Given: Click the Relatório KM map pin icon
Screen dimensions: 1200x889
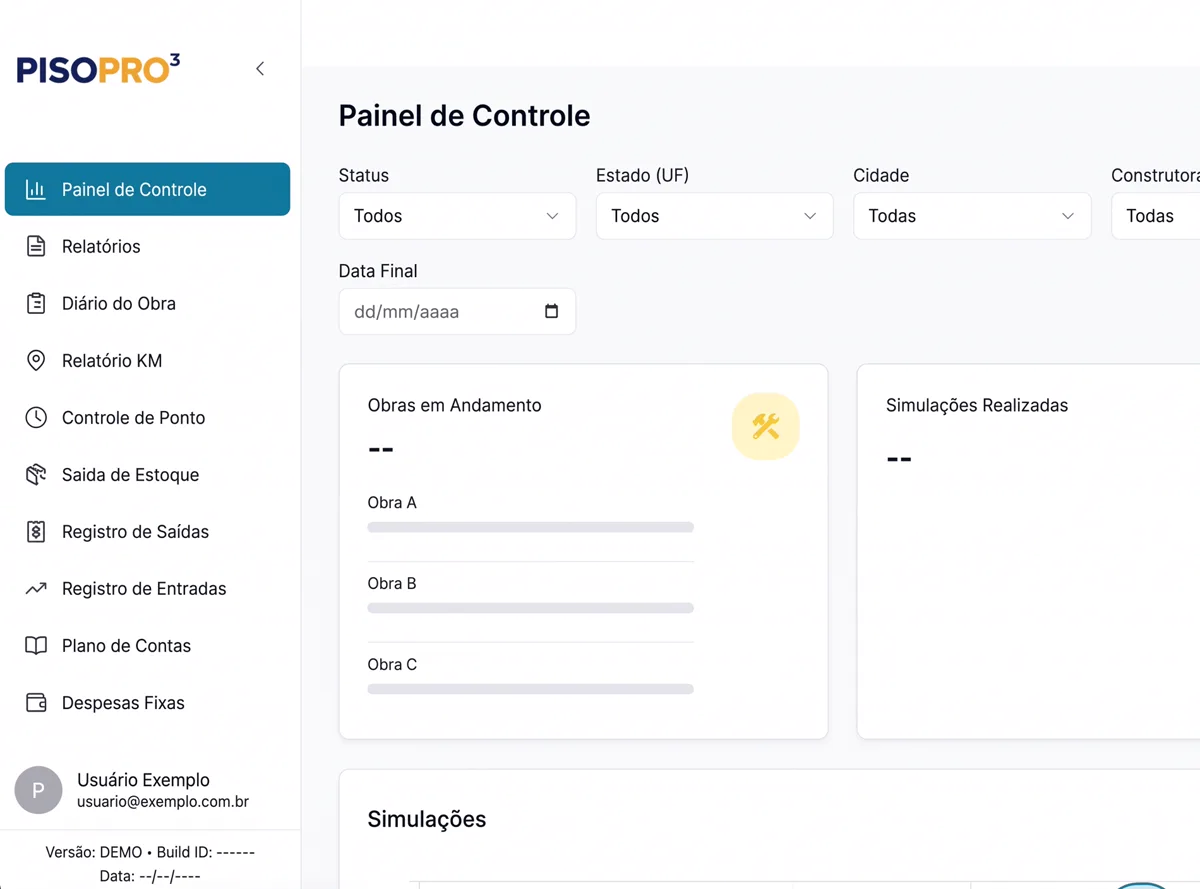Looking at the screenshot, I should 36,360.
